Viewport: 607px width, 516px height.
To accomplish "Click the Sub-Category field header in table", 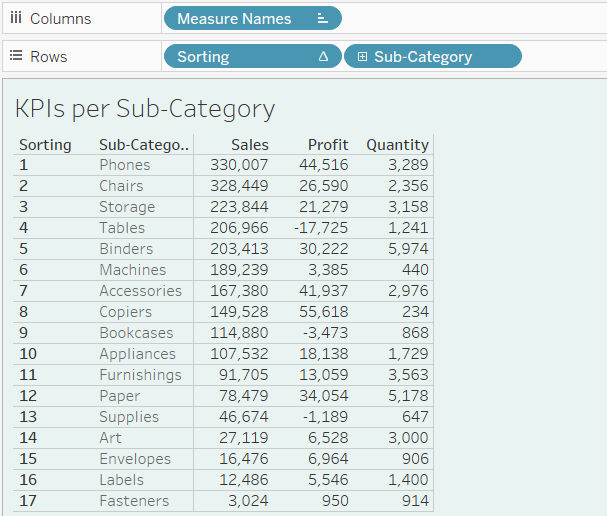I will [144, 145].
